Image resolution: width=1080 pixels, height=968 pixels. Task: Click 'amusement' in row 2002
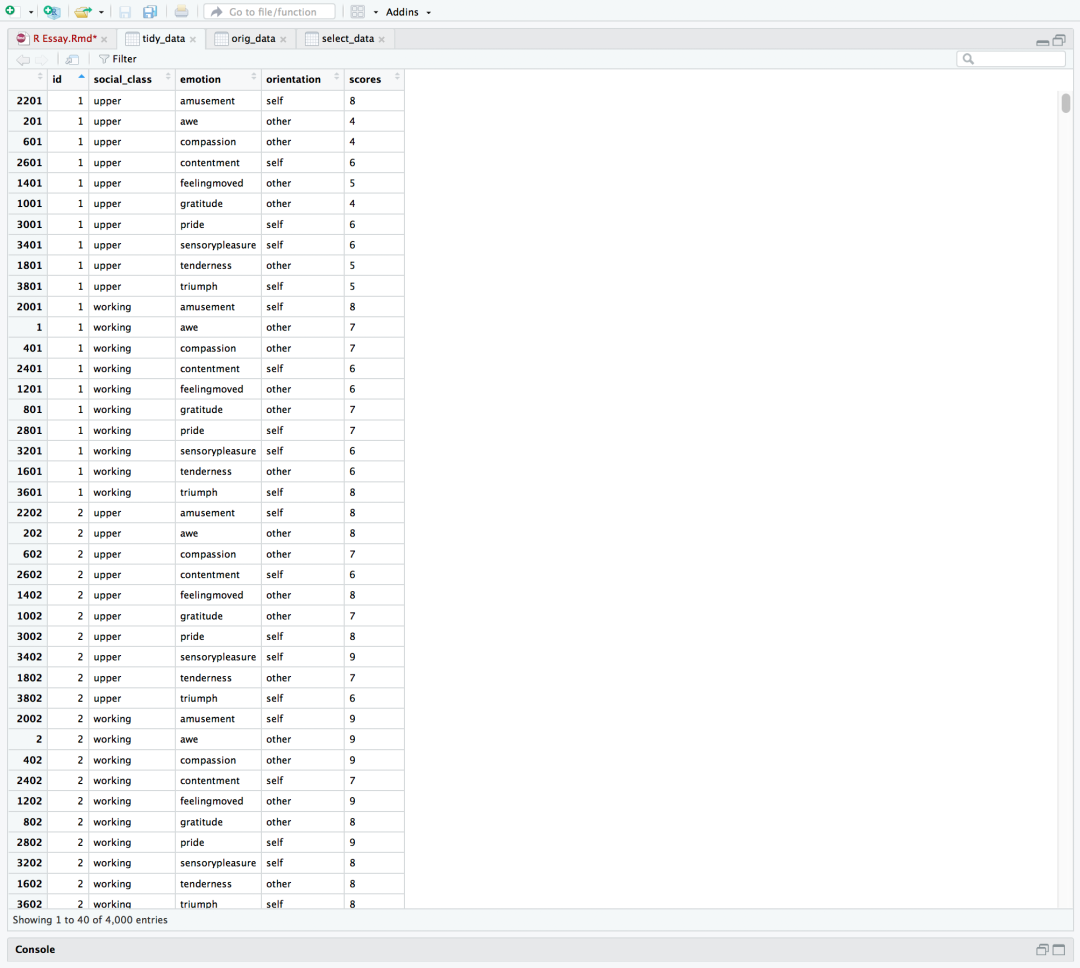(x=207, y=719)
